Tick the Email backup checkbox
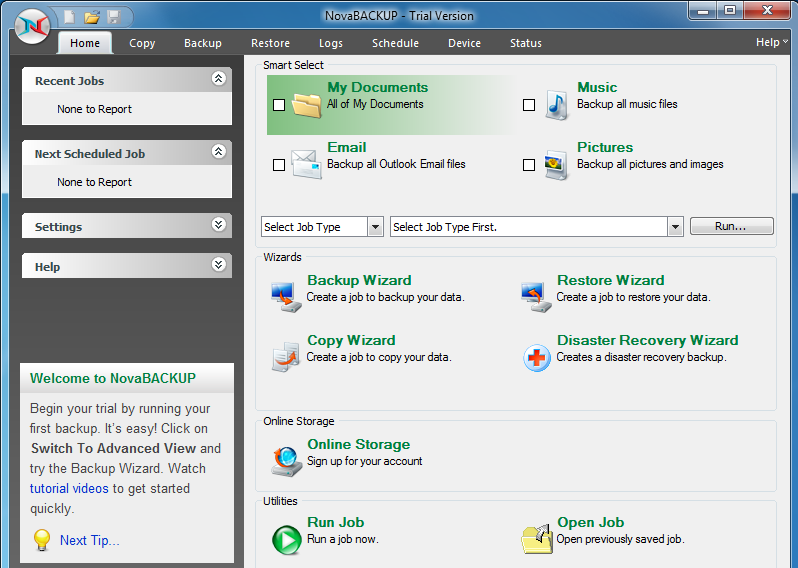Viewport: 798px width, 568px height. pyautogui.click(x=279, y=165)
